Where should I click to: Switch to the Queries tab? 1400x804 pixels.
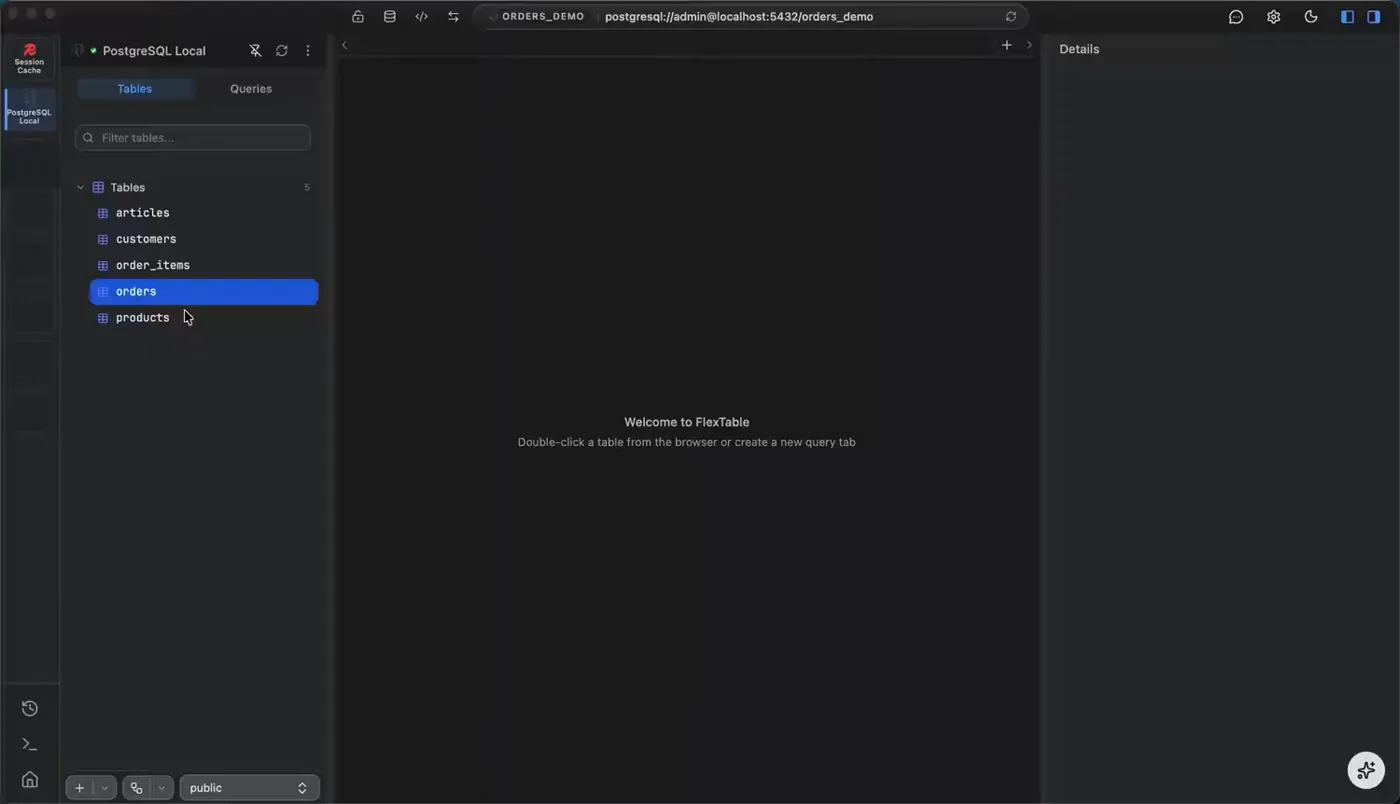pyautogui.click(x=251, y=89)
